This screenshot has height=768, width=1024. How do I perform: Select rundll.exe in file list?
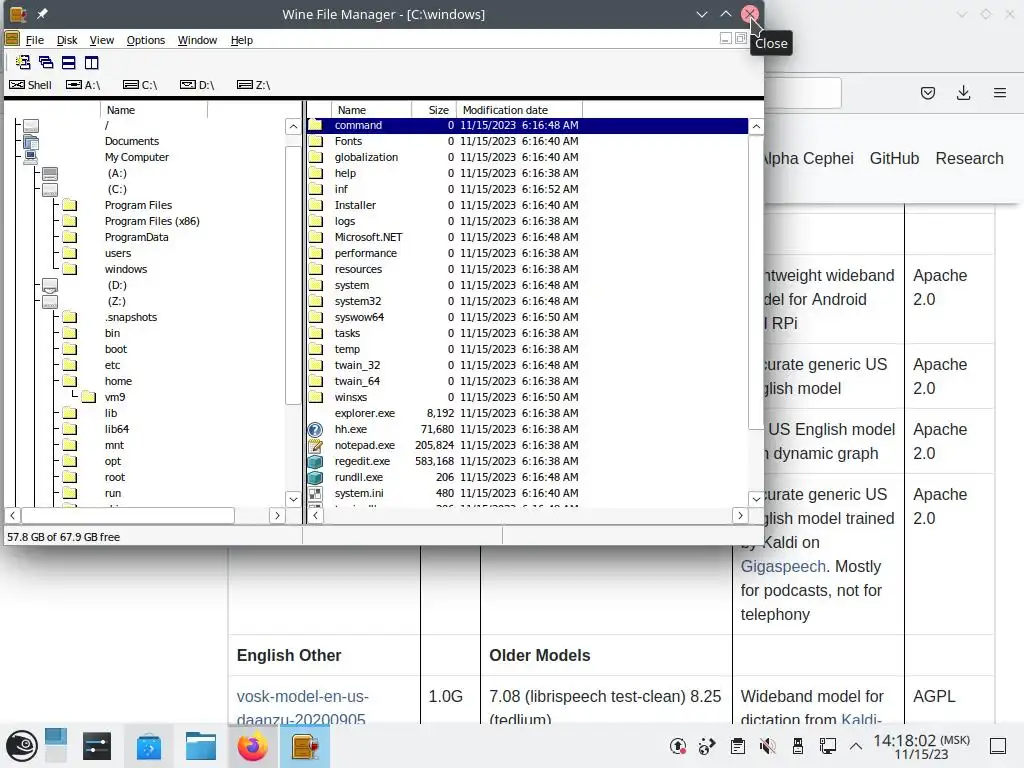(527, 477)
